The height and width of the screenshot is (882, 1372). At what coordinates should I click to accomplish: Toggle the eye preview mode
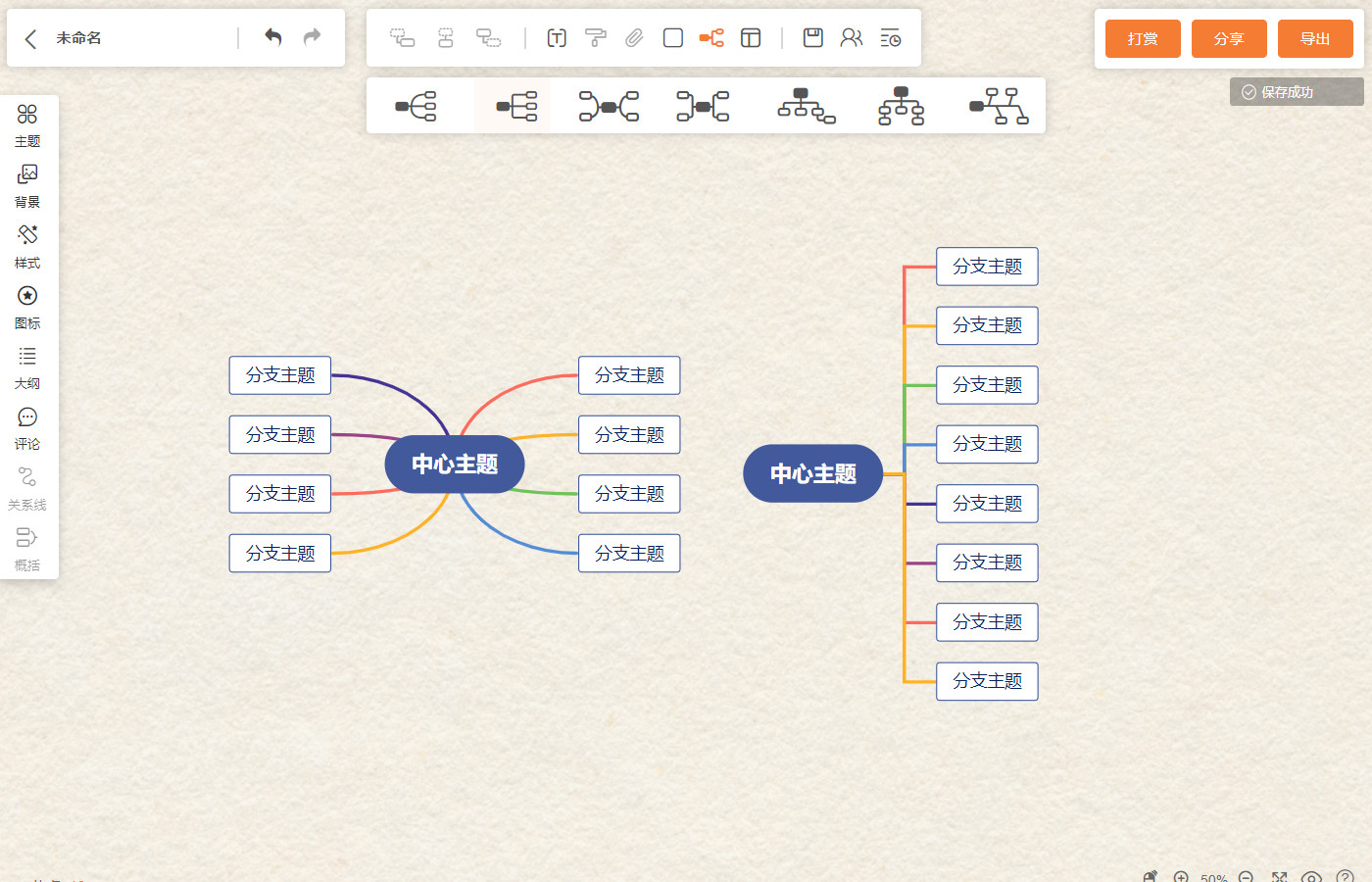[x=1312, y=877]
